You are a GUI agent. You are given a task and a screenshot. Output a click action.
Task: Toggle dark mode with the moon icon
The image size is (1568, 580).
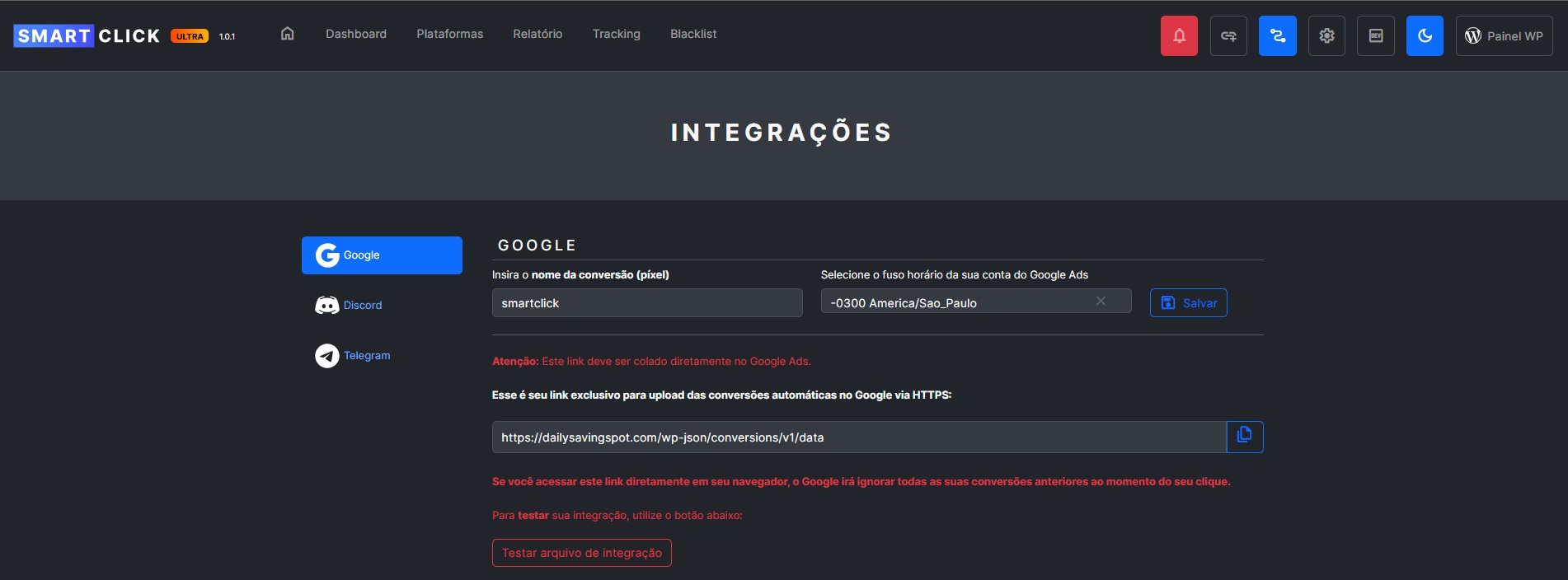pos(1425,36)
